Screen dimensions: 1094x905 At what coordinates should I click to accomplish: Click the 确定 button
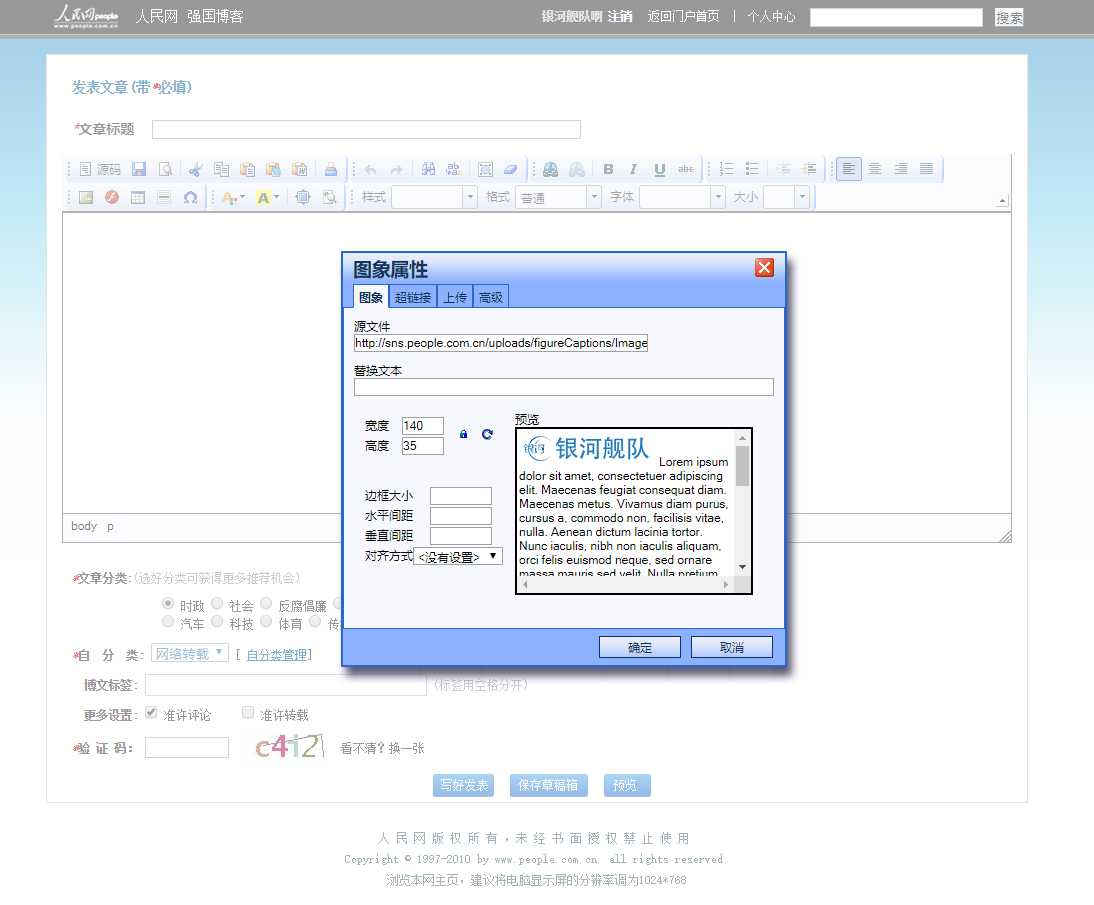pyautogui.click(x=639, y=647)
